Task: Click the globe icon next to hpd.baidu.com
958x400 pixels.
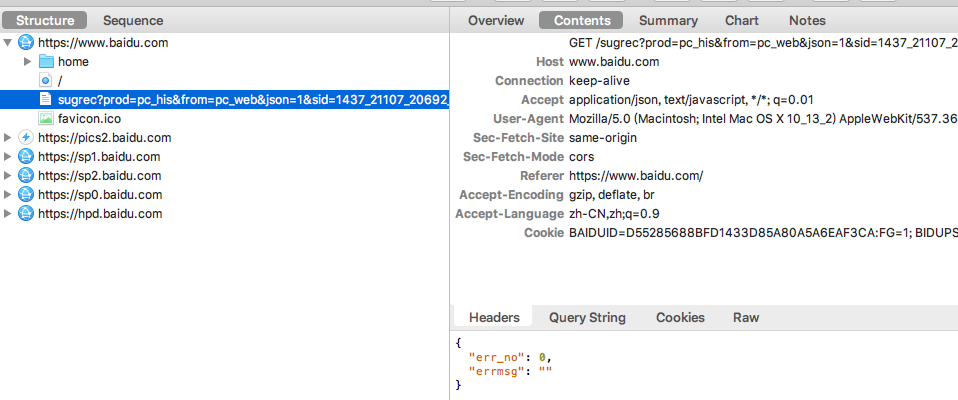Action: pos(26,213)
